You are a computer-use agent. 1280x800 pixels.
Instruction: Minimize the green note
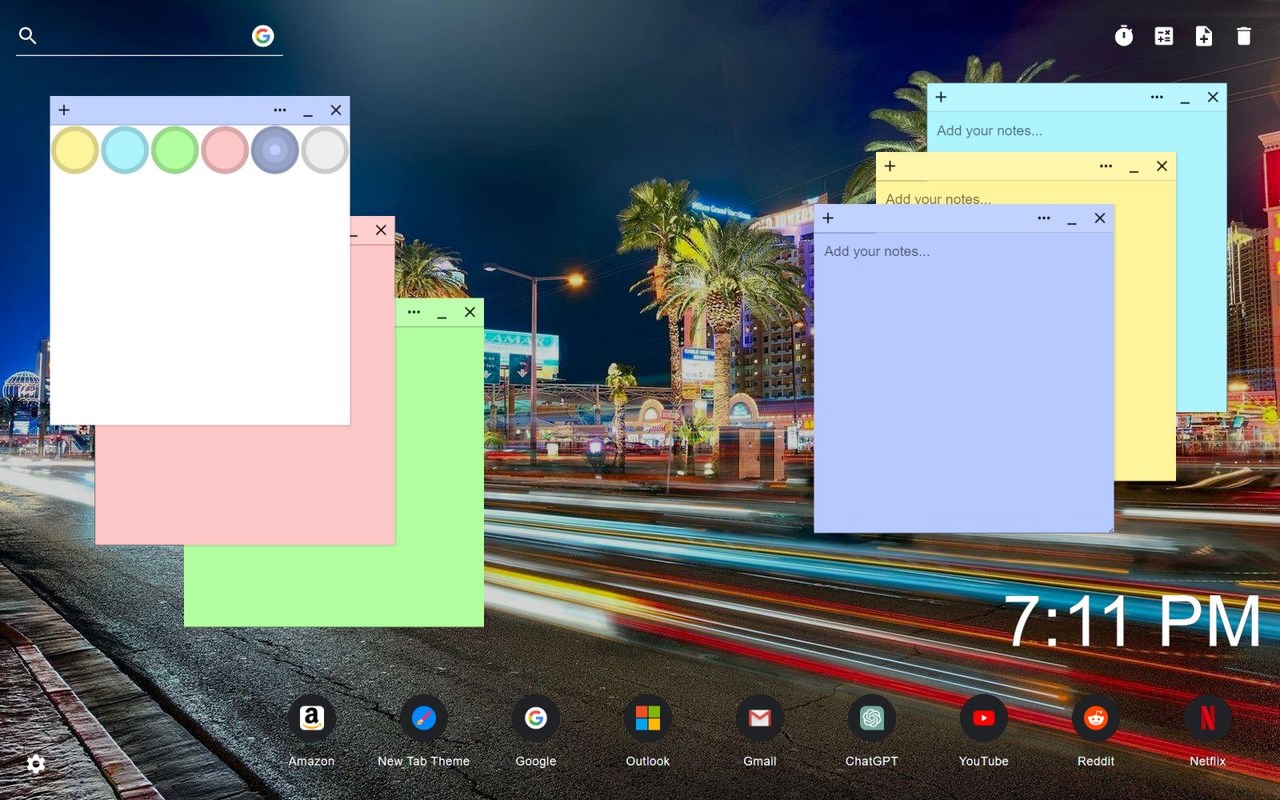pos(442,313)
